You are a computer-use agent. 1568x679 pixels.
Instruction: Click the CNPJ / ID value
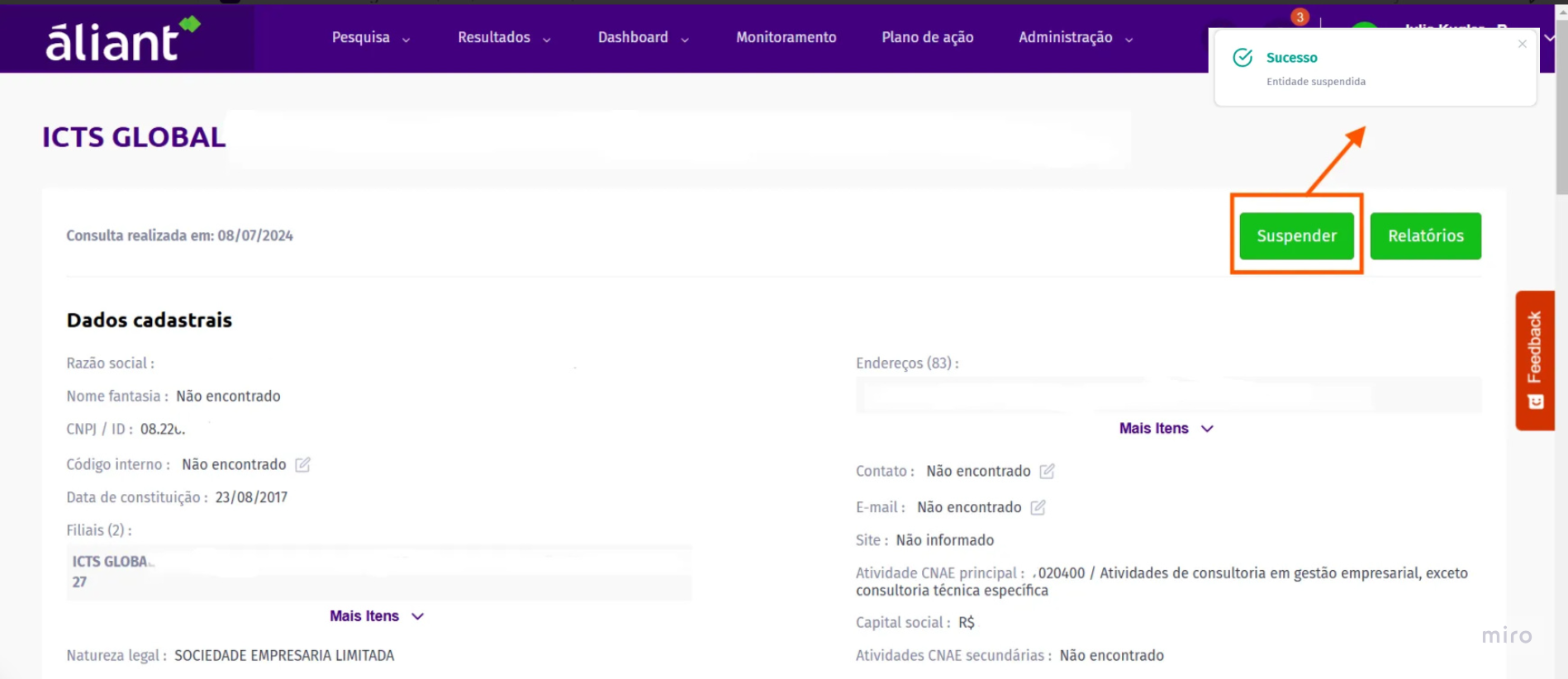(x=163, y=429)
